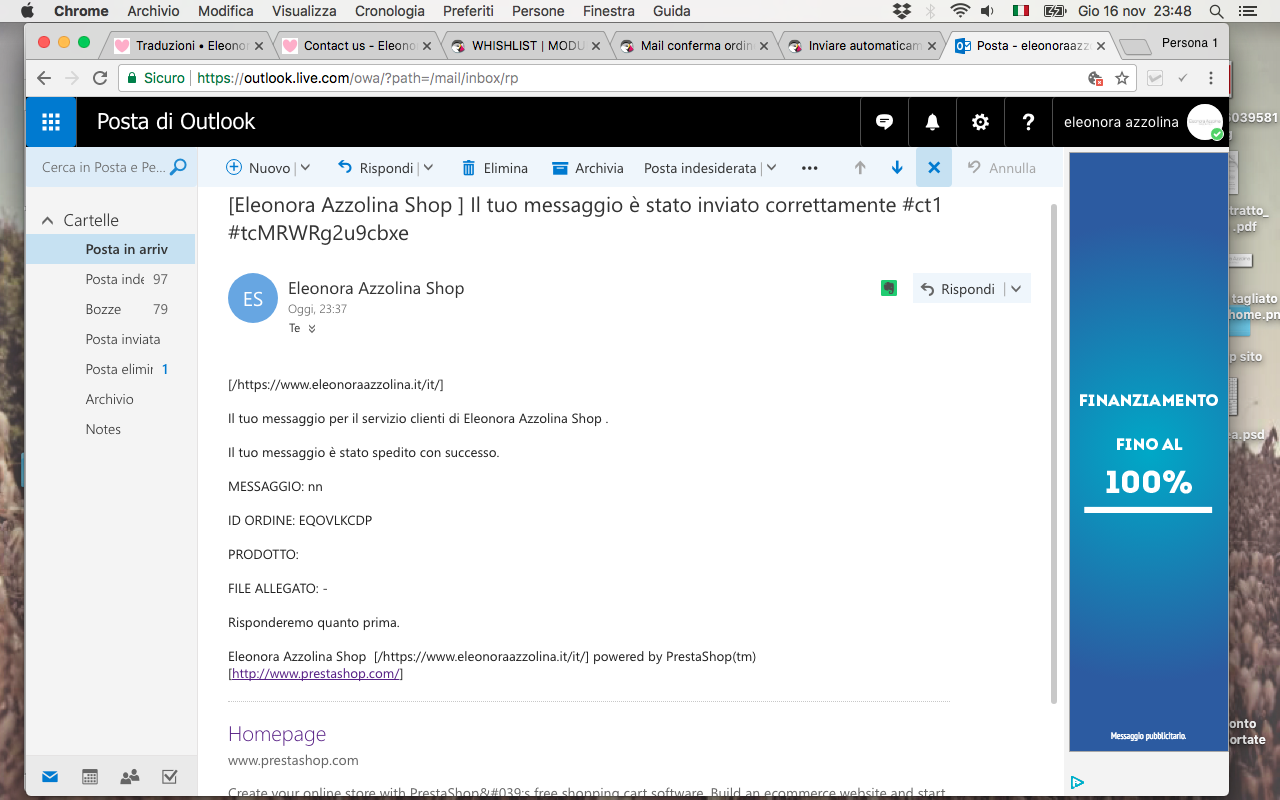Open the Wi-Fi status menu
The width and height of the screenshot is (1280, 800).
point(960,11)
